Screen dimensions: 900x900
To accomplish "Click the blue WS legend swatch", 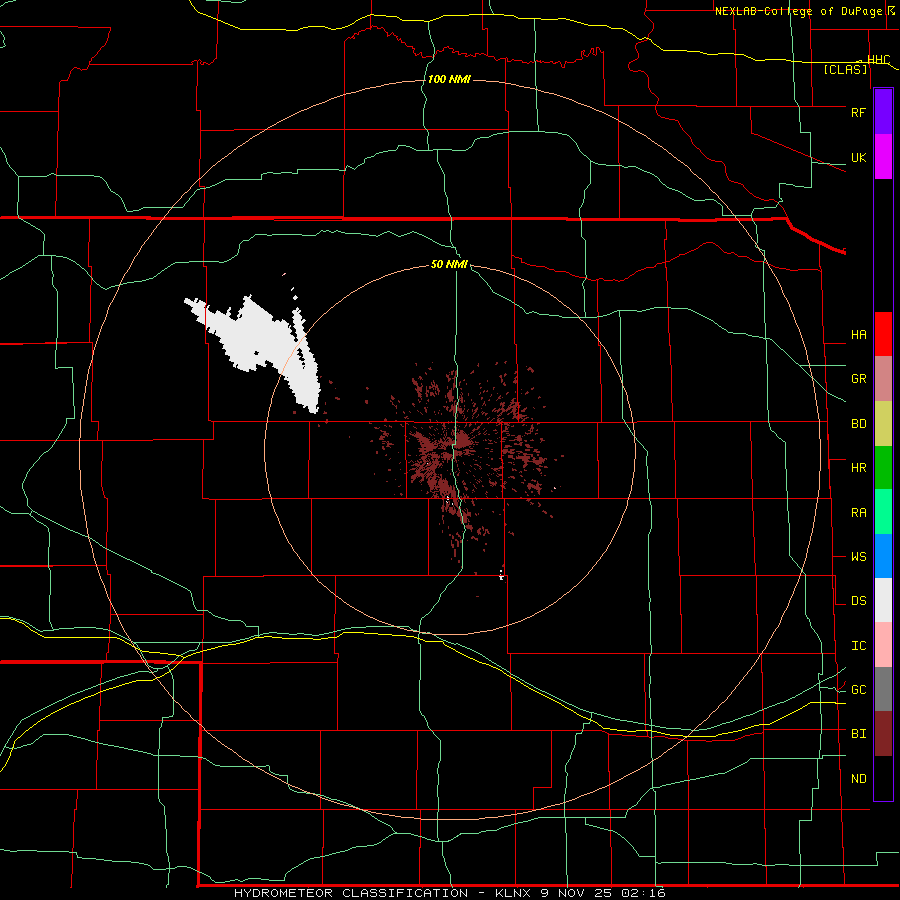I will [x=883, y=556].
